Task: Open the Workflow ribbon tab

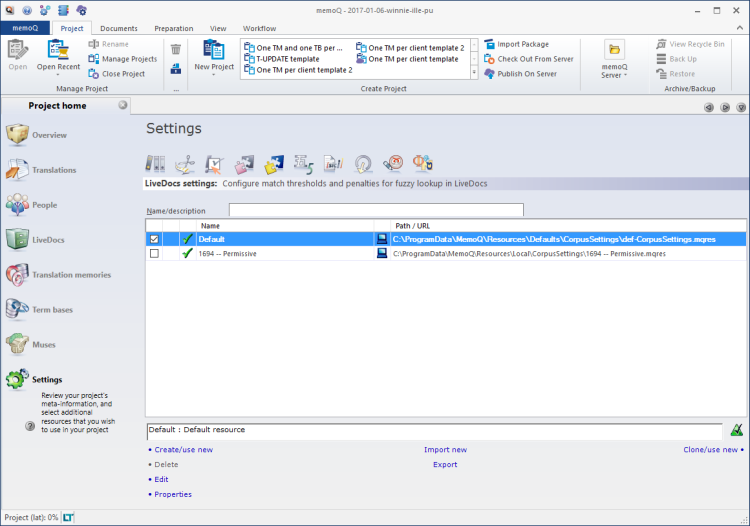Action: click(x=260, y=28)
